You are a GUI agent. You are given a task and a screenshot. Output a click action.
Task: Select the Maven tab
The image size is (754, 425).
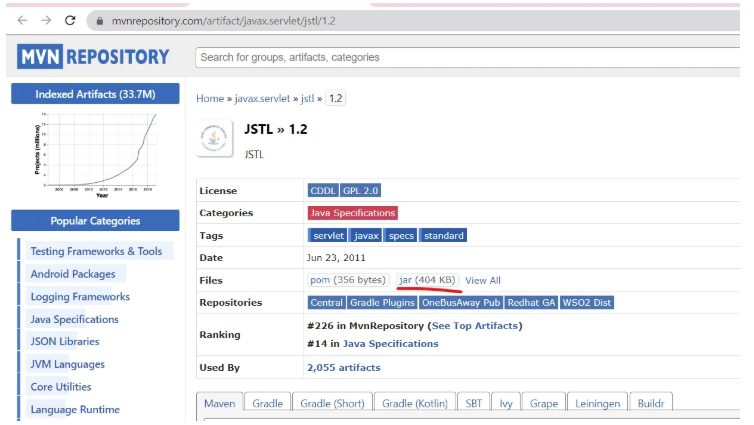click(220, 403)
